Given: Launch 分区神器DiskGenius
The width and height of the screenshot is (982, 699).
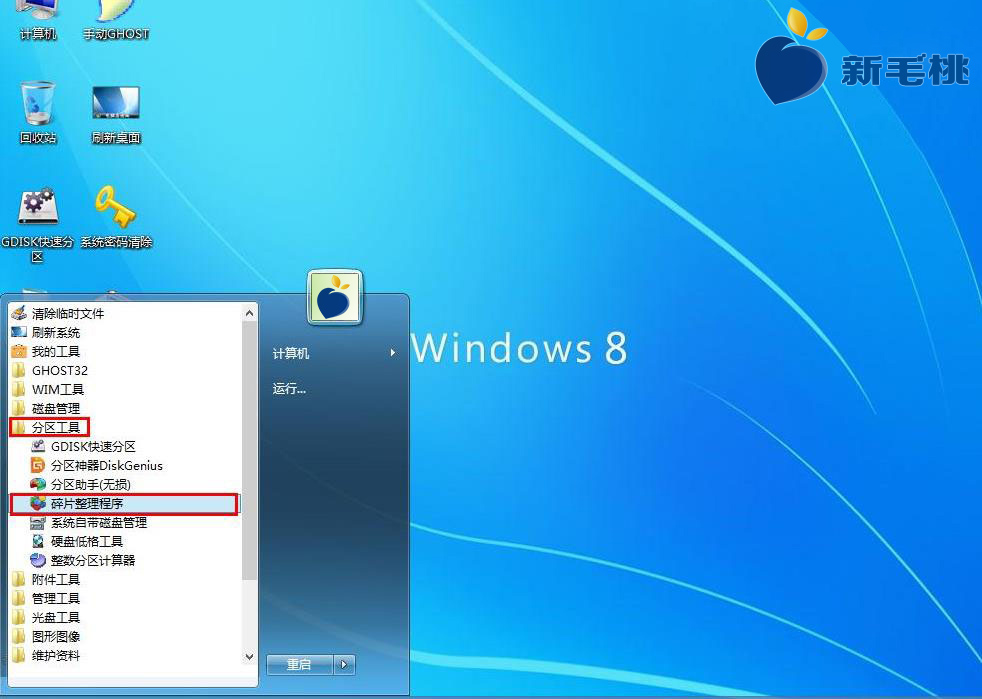Looking at the screenshot, I should click(x=125, y=465).
